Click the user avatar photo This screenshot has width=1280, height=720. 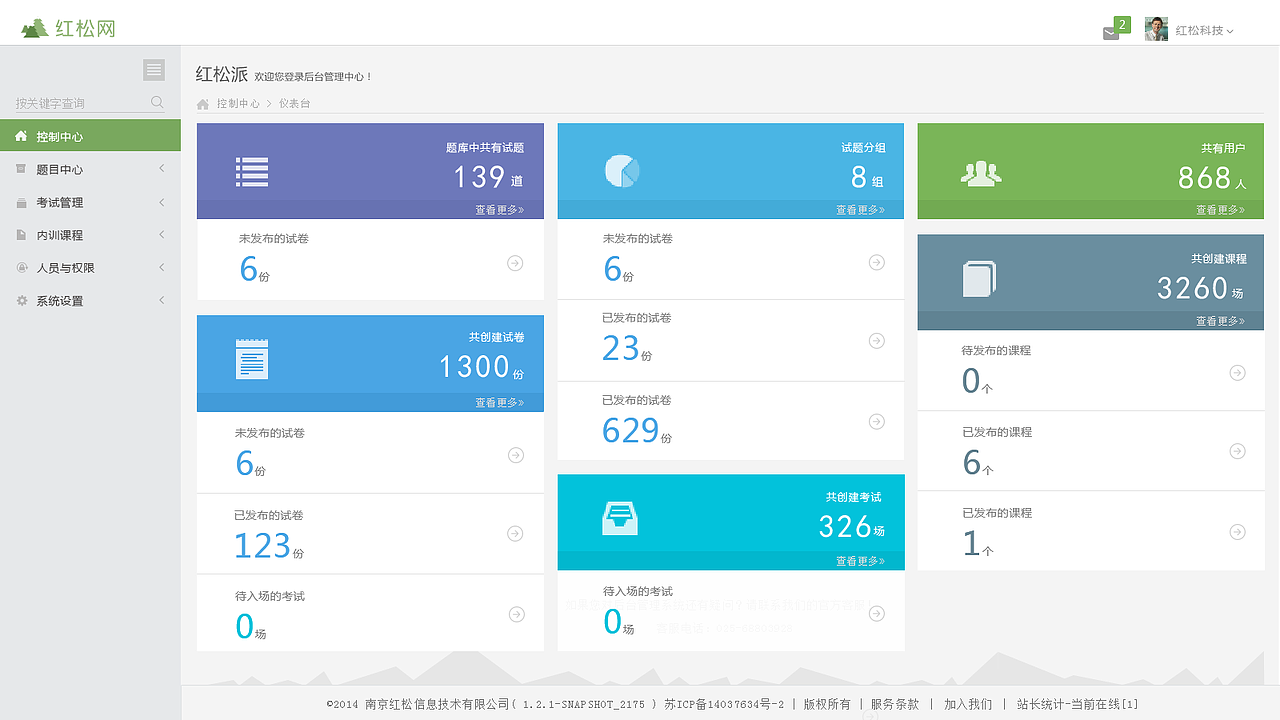[1156, 29]
